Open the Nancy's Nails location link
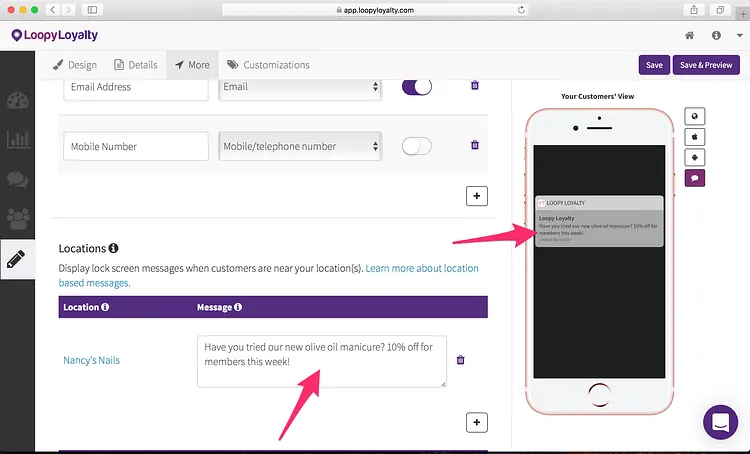This screenshot has width=750, height=454. pyautogui.click(x=91, y=360)
